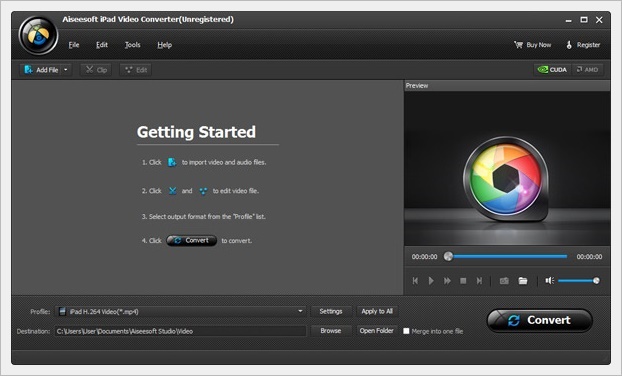Screen dimensions: 622x376
Task: Click small Convert button in step 4
Action: coord(191,240)
